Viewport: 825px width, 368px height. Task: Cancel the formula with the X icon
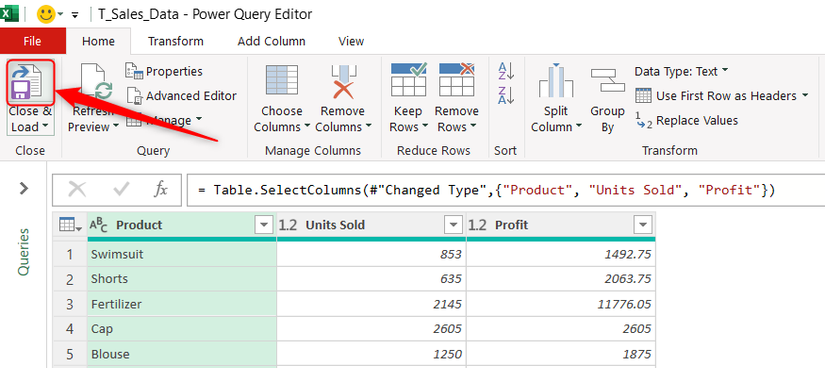pyautogui.click(x=77, y=190)
